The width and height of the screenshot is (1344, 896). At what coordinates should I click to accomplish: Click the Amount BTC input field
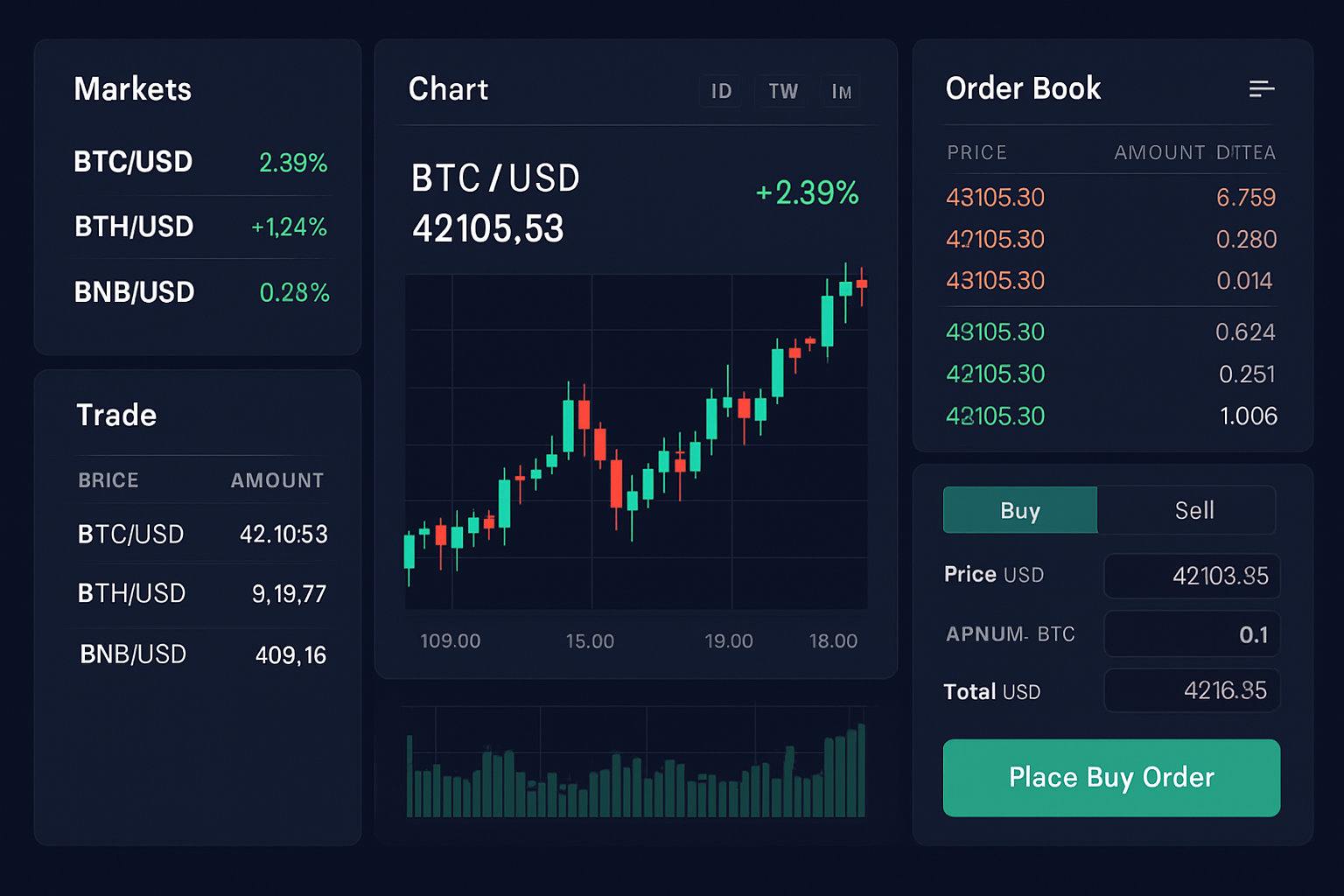coord(1192,633)
